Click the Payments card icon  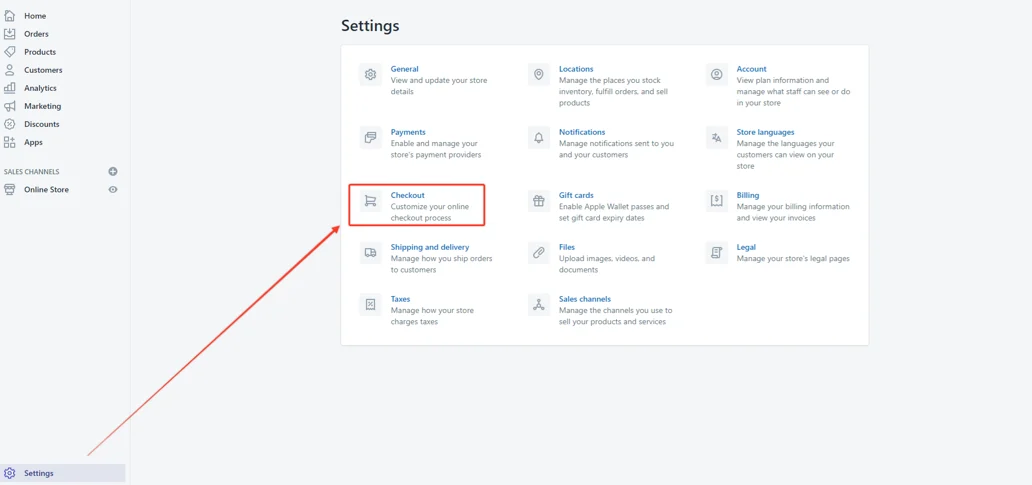coord(371,138)
